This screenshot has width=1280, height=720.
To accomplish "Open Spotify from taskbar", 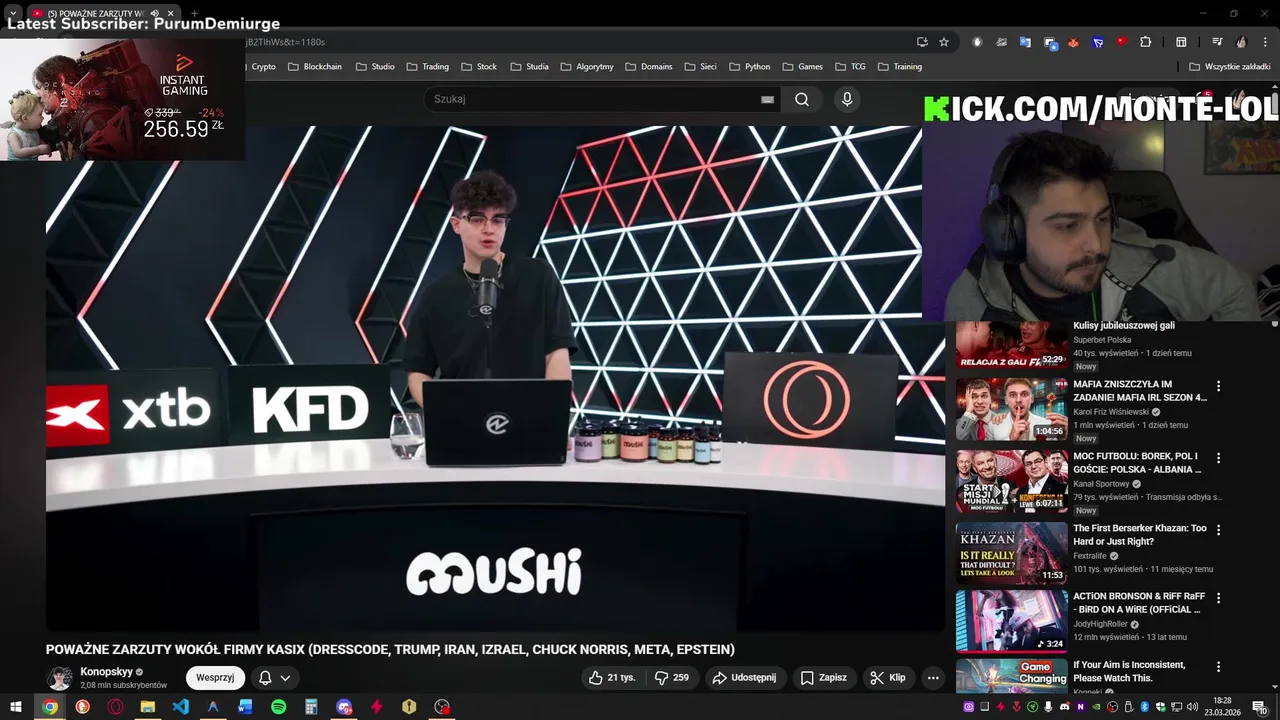I will pos(279,707).
